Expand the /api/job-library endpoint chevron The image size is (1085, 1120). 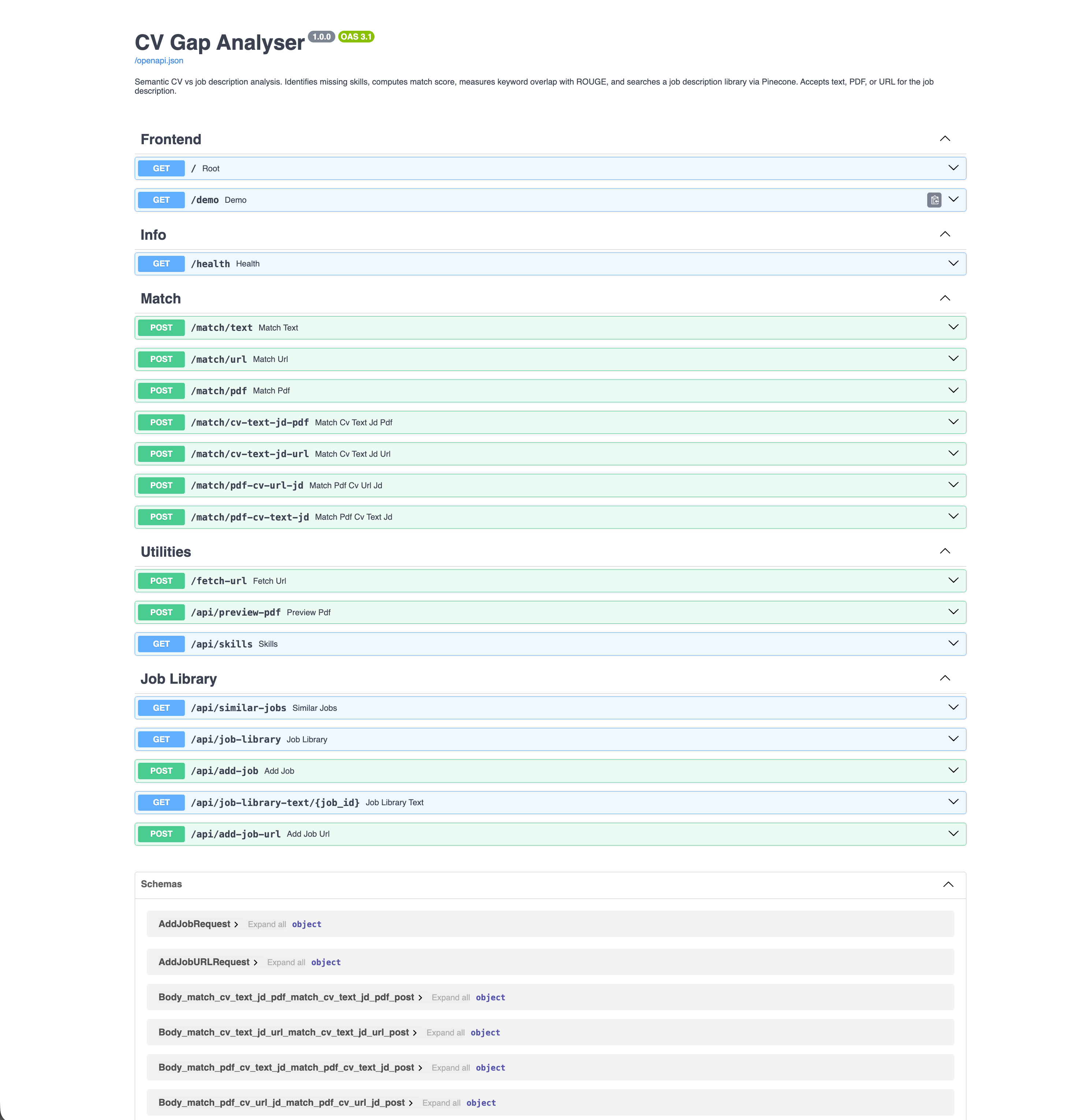click(x=953, y=739)
